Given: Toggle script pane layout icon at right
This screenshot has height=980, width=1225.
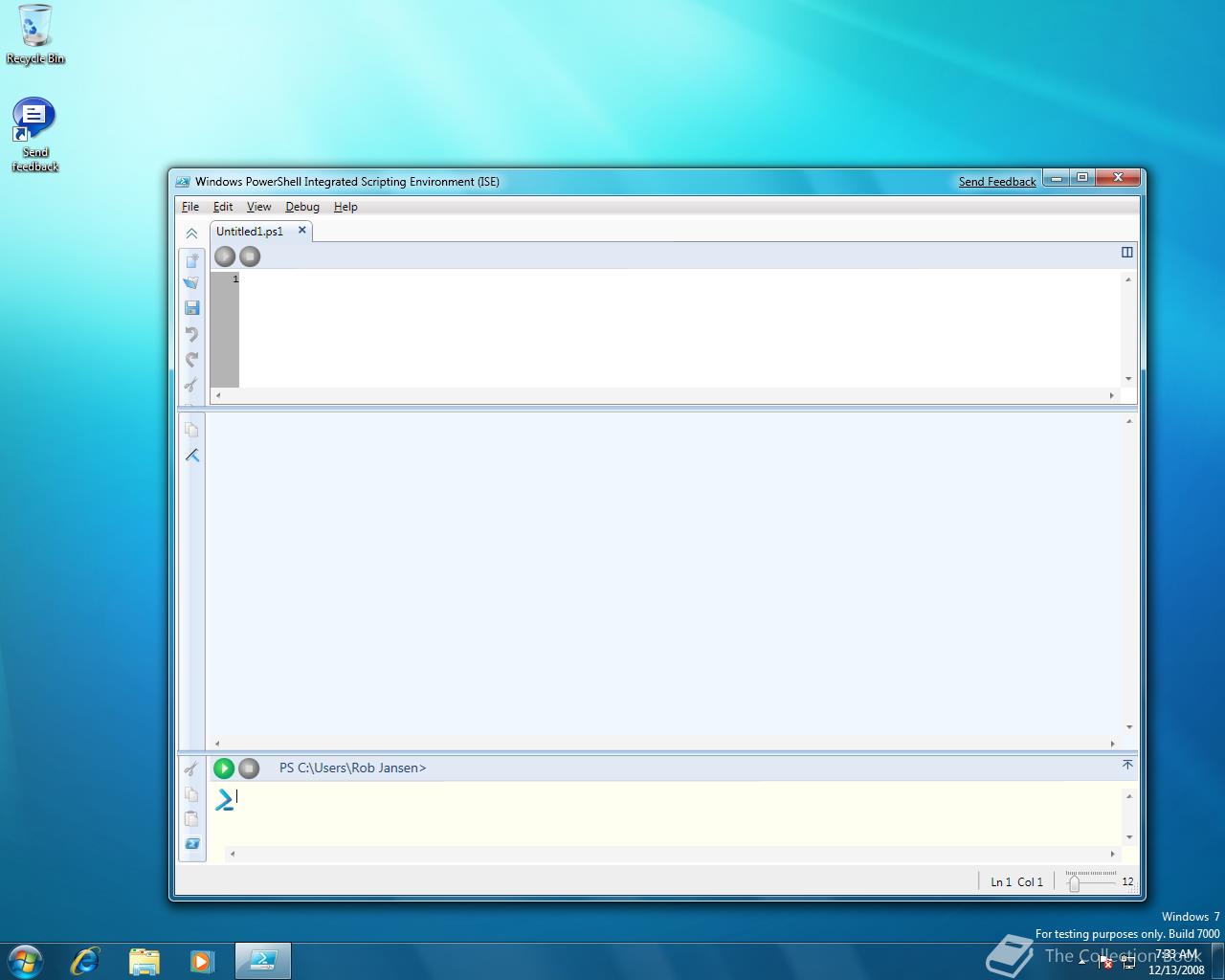Looking at the screenshot, I should 1127,253.
